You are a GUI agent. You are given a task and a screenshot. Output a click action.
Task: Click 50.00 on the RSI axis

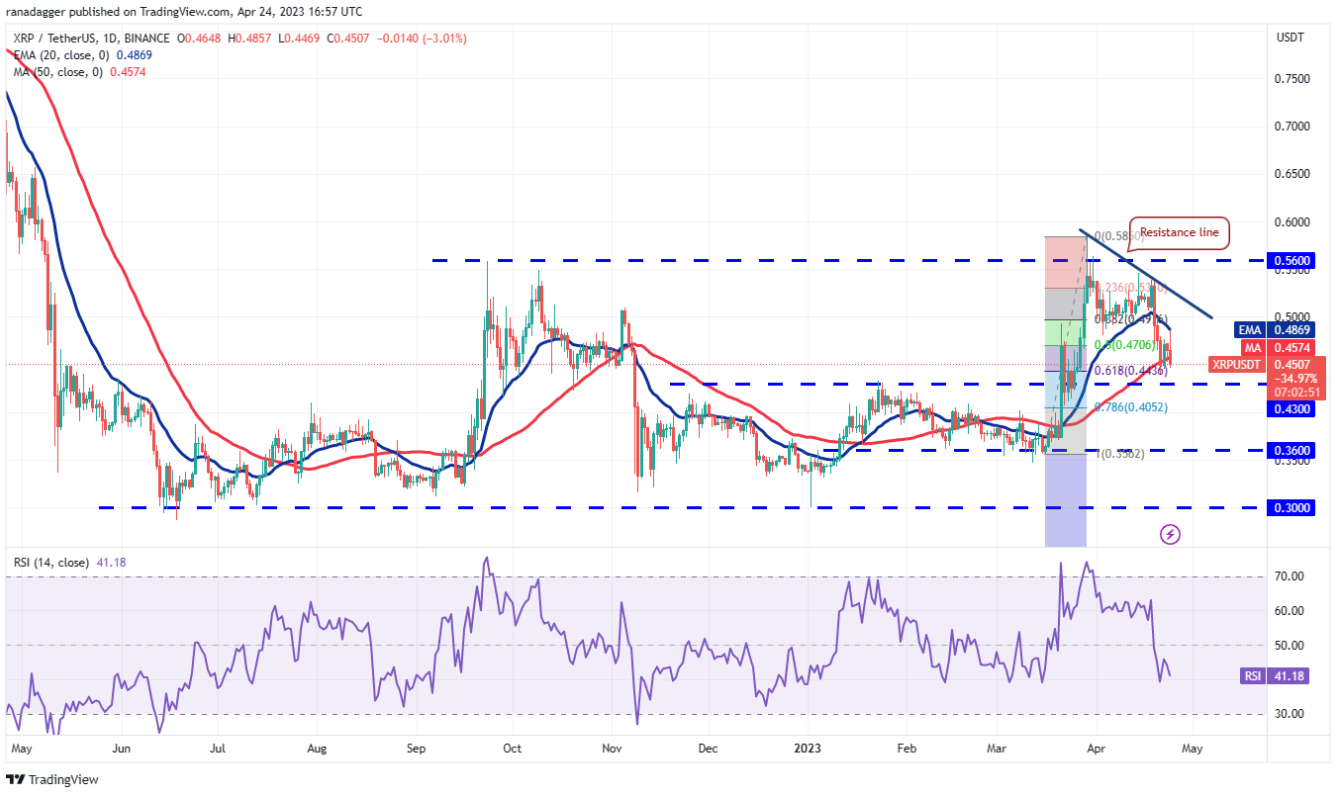click(x=1289, y=645)
